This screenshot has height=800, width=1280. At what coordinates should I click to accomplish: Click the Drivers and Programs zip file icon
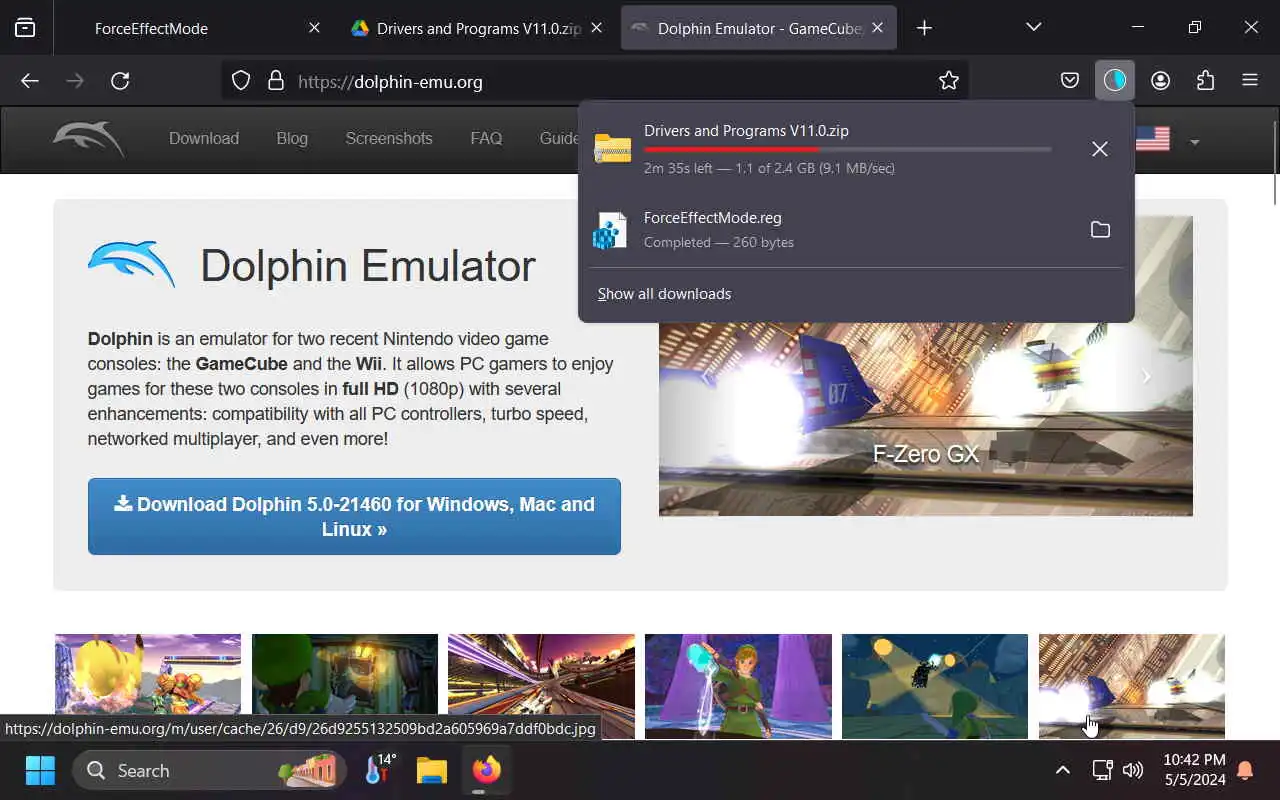click(612, 148)
